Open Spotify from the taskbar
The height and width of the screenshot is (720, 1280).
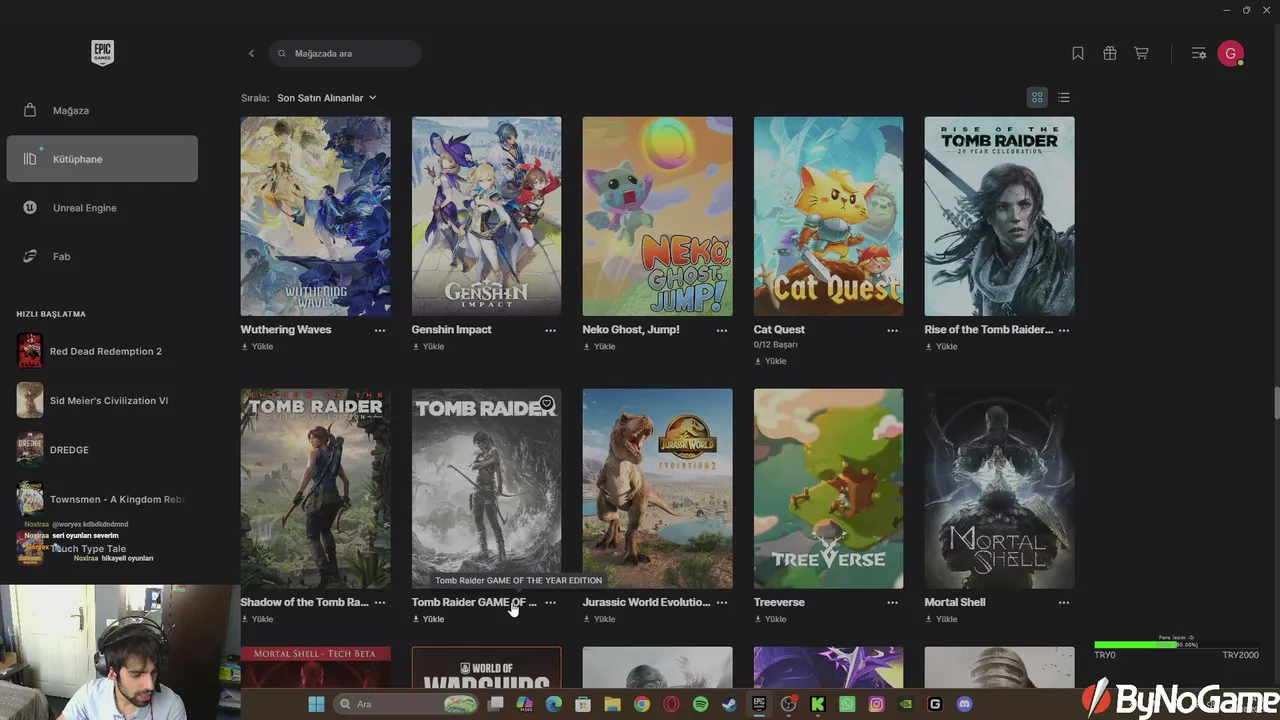(701, 704)
